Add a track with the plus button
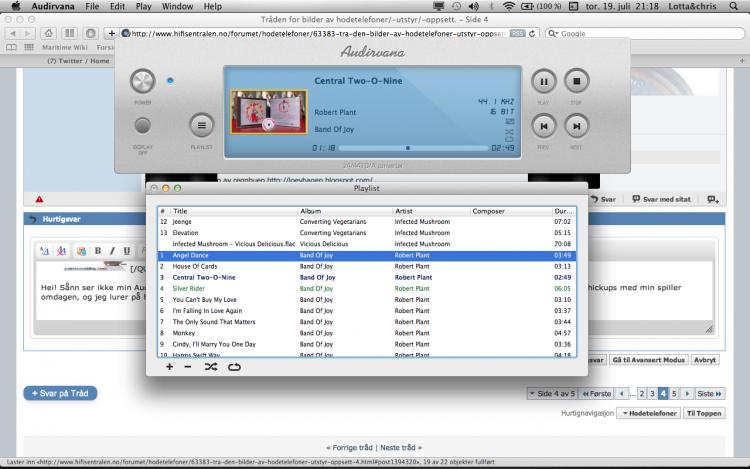 click(x=169, y=367)
